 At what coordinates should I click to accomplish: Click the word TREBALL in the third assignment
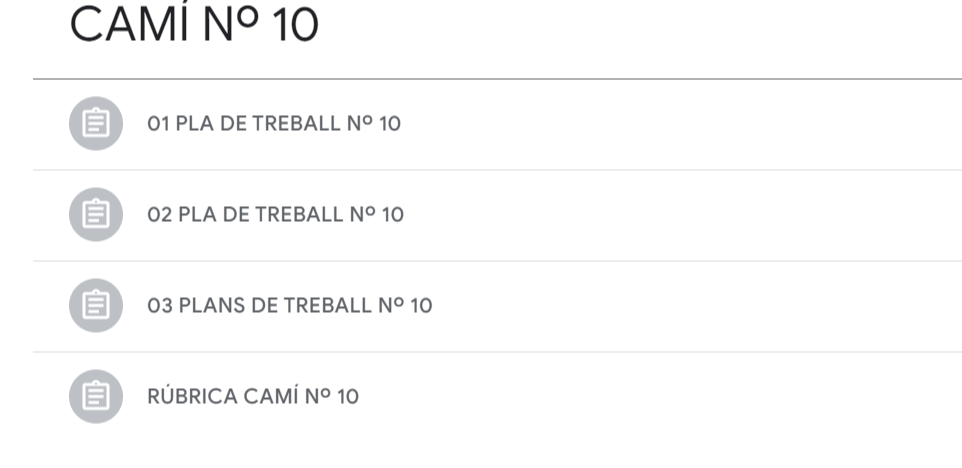coord(326,305)
